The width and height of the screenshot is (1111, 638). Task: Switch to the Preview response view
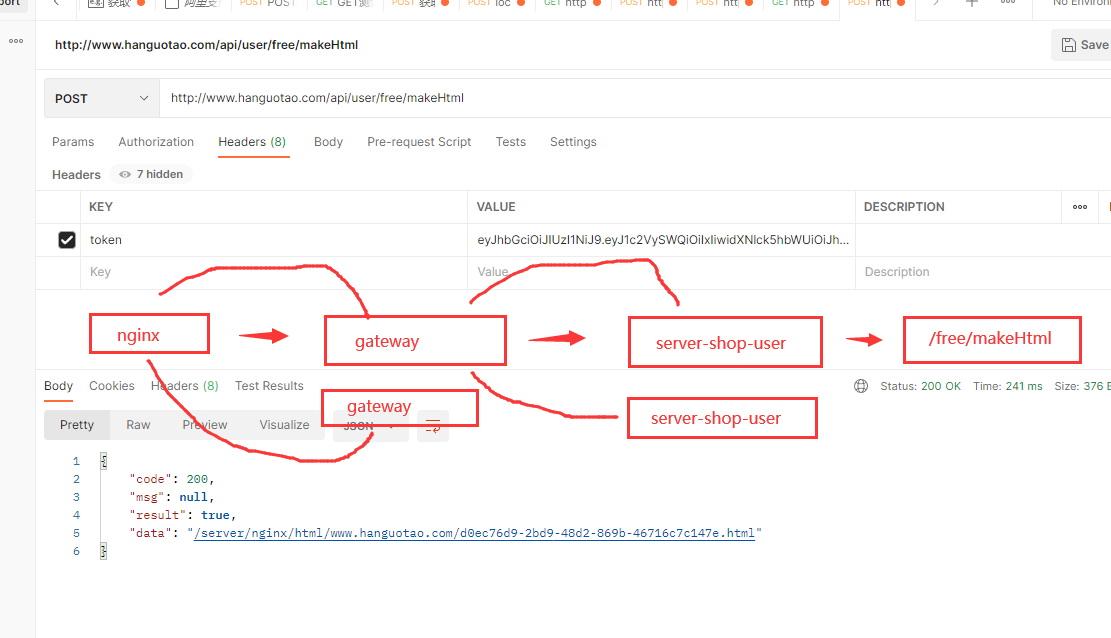[205, 425]
